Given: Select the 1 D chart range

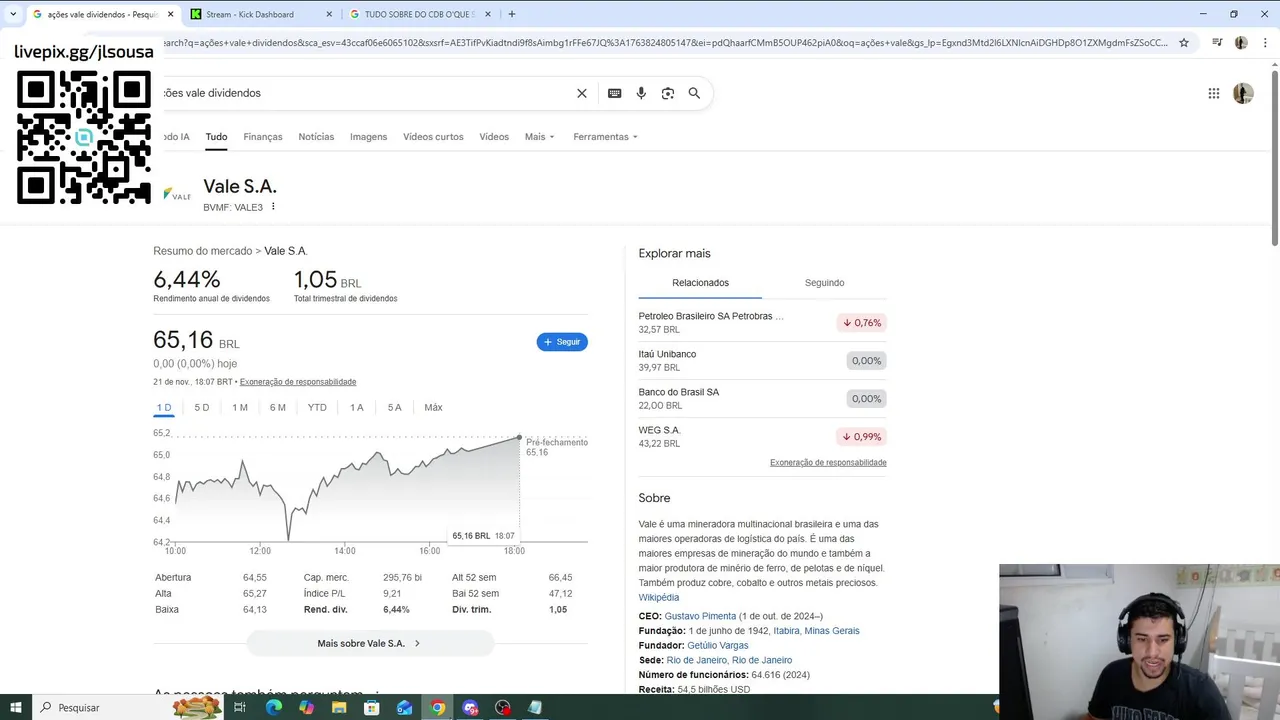Looking at the screenshot, I should pos(164,407).
